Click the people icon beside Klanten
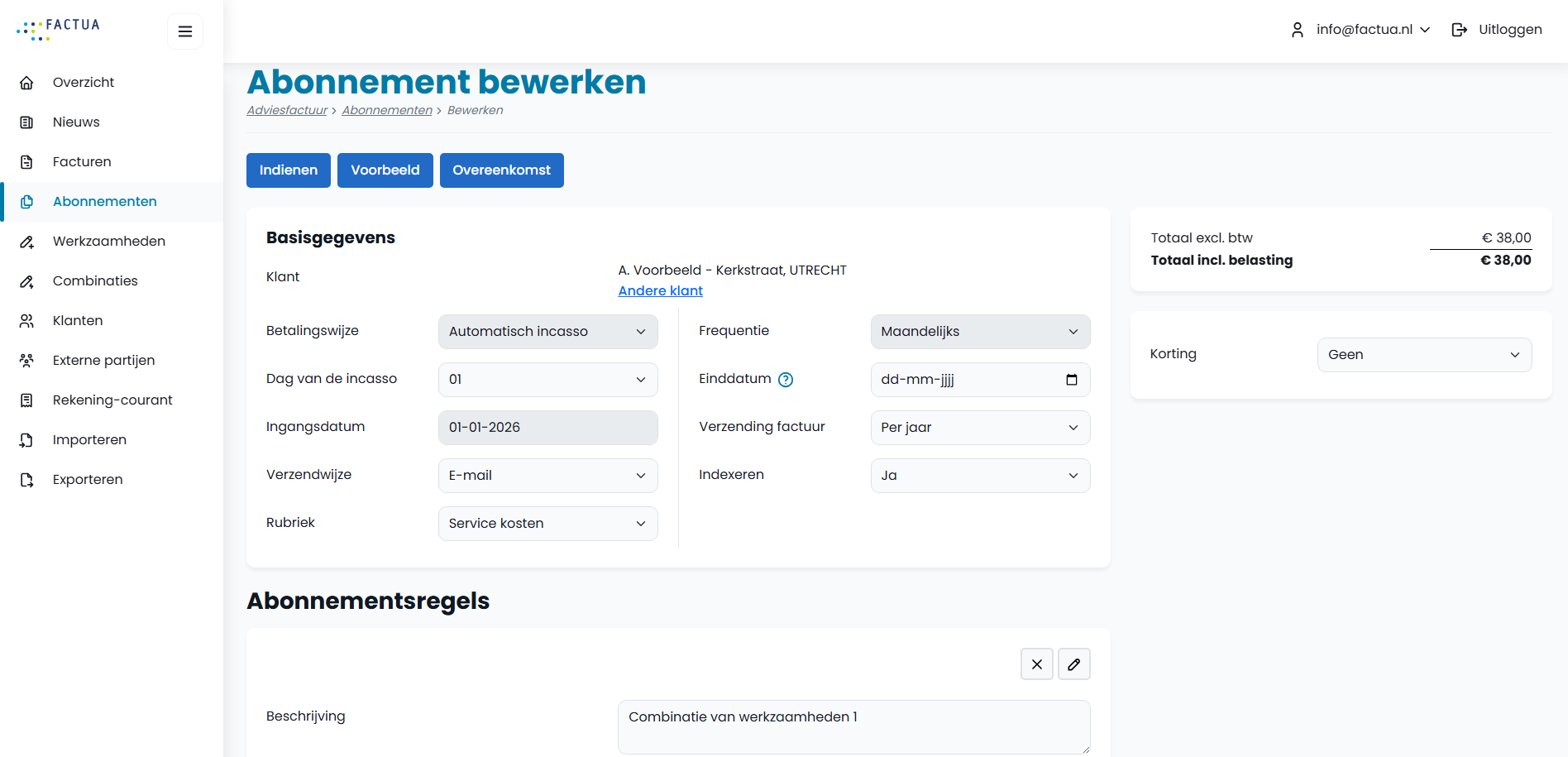 (x=26, y=321)
